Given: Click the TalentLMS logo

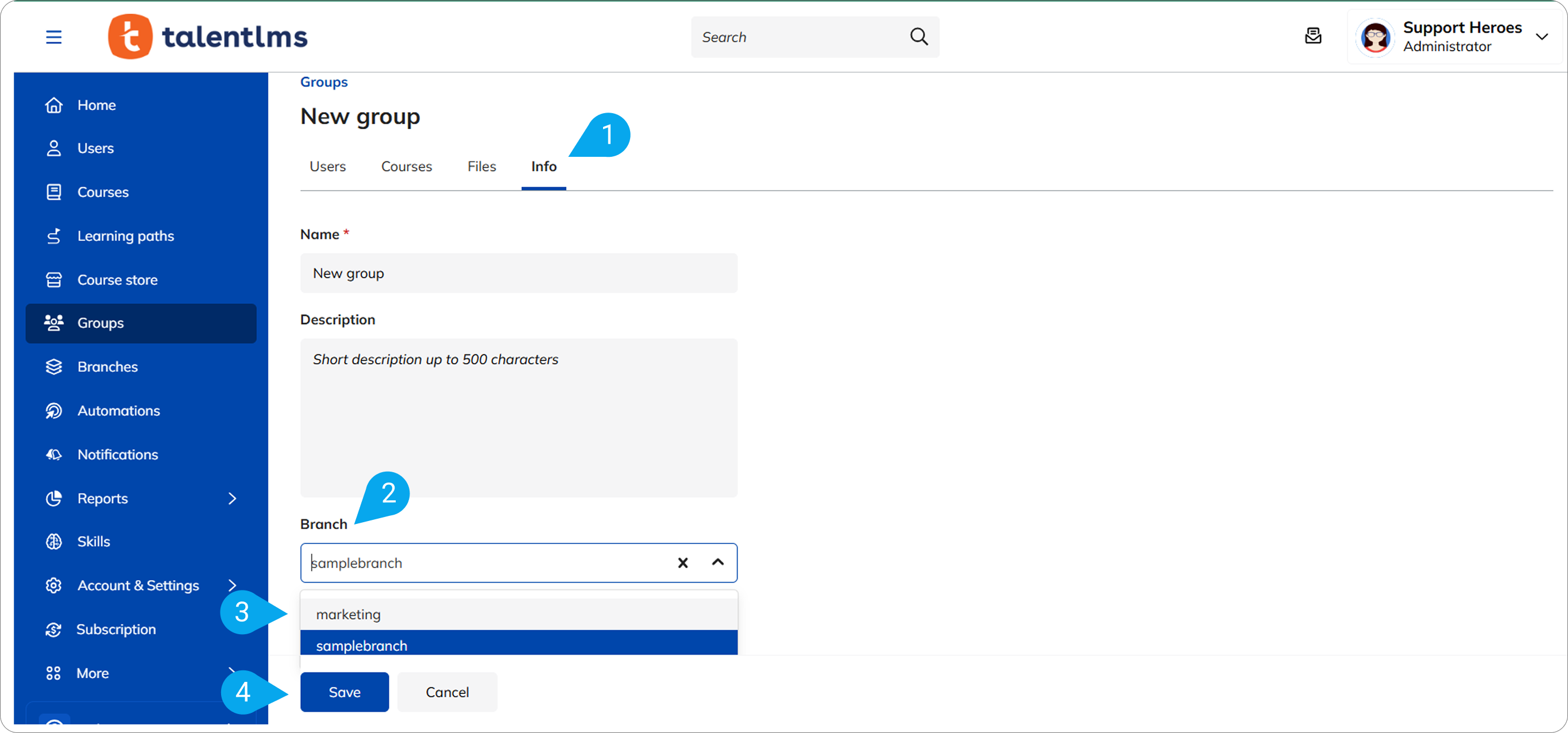Looking at the screenshot, I should coord(207,37).
